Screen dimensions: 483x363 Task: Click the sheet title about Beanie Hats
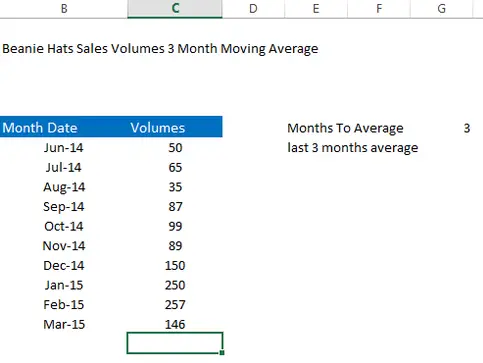(x=160, y=49)
